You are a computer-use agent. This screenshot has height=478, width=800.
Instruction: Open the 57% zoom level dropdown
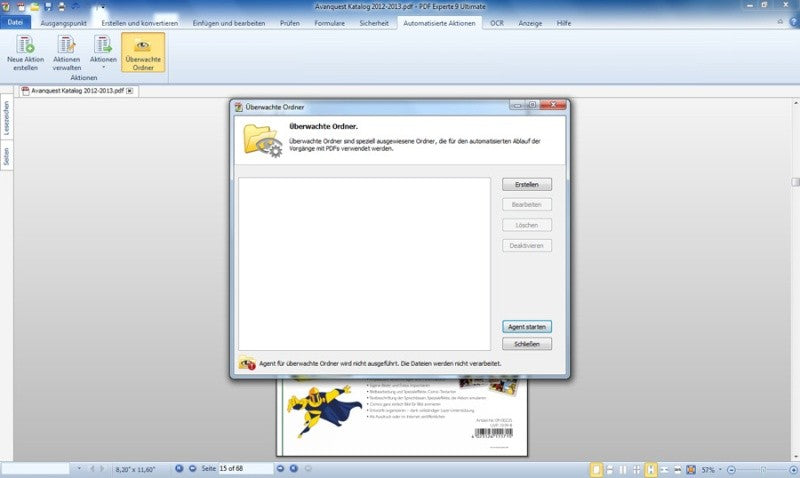[720, 469]
